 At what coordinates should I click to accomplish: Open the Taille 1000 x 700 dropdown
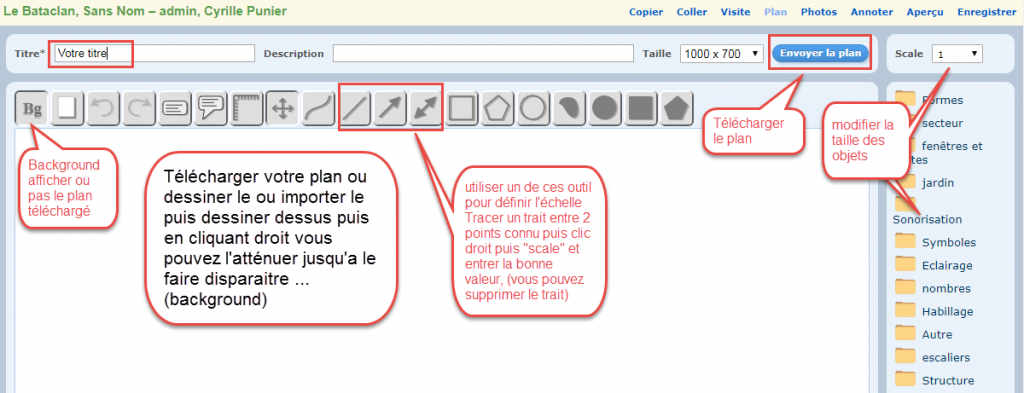[x=722, y=54]
